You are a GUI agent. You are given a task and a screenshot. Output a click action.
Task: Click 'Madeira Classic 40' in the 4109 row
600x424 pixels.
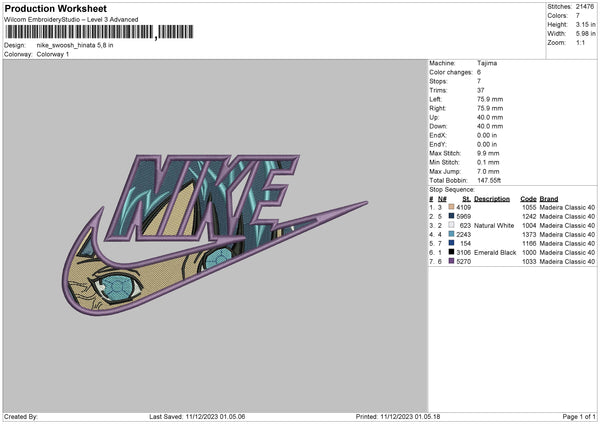coord(567,207)
